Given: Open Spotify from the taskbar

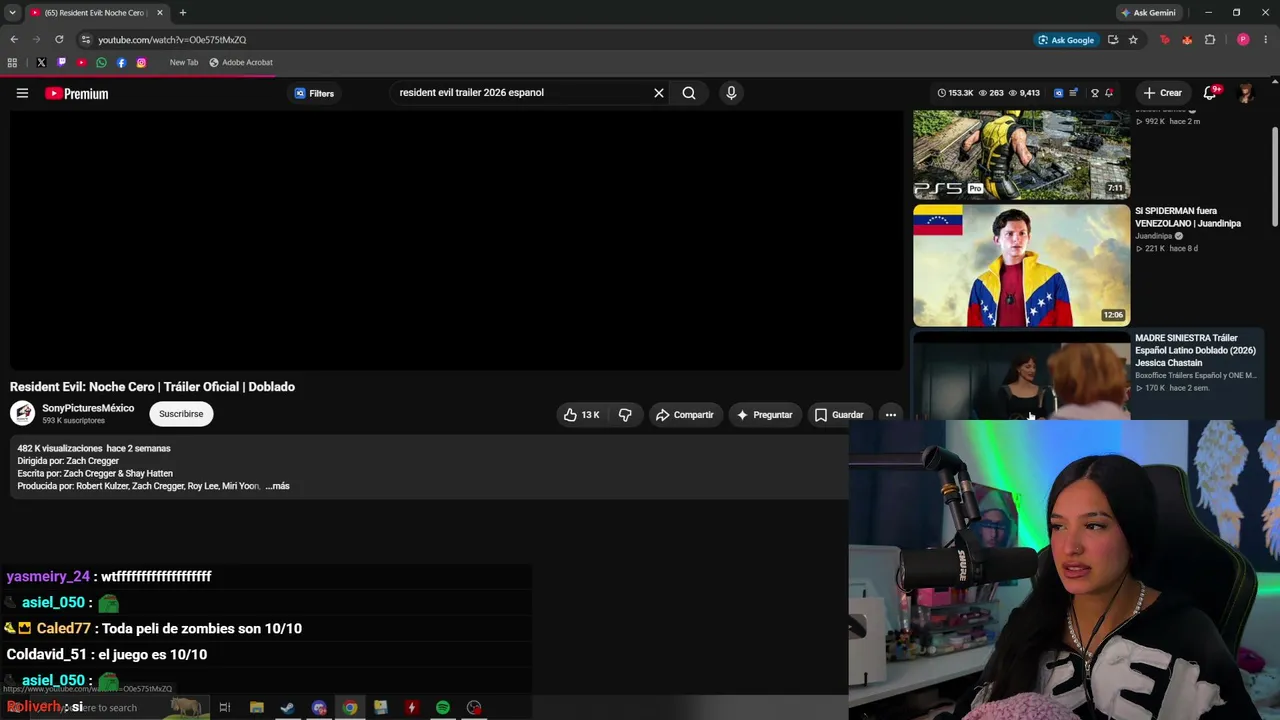Looking at the screenshot, I should [x=443, y=708].
